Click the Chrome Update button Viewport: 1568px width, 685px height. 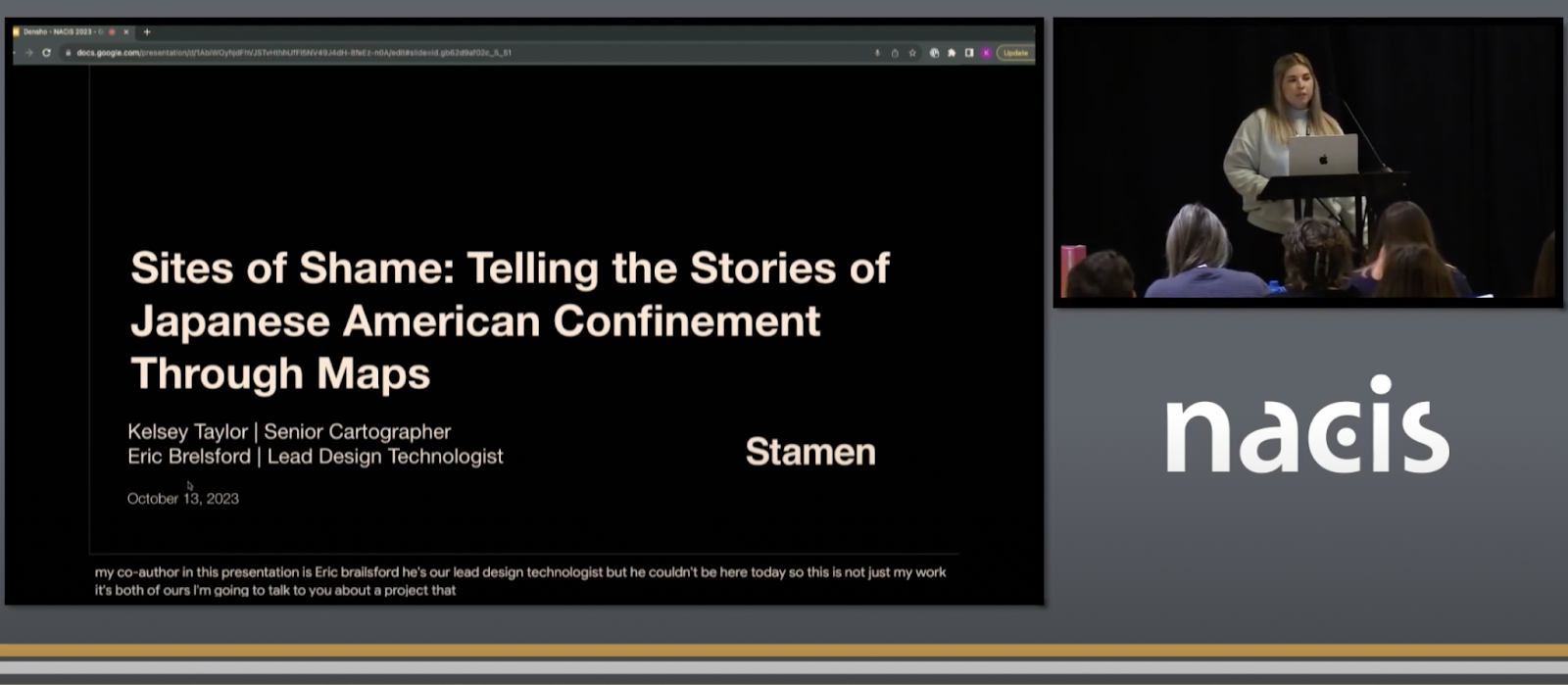[x=1015, y=53]
